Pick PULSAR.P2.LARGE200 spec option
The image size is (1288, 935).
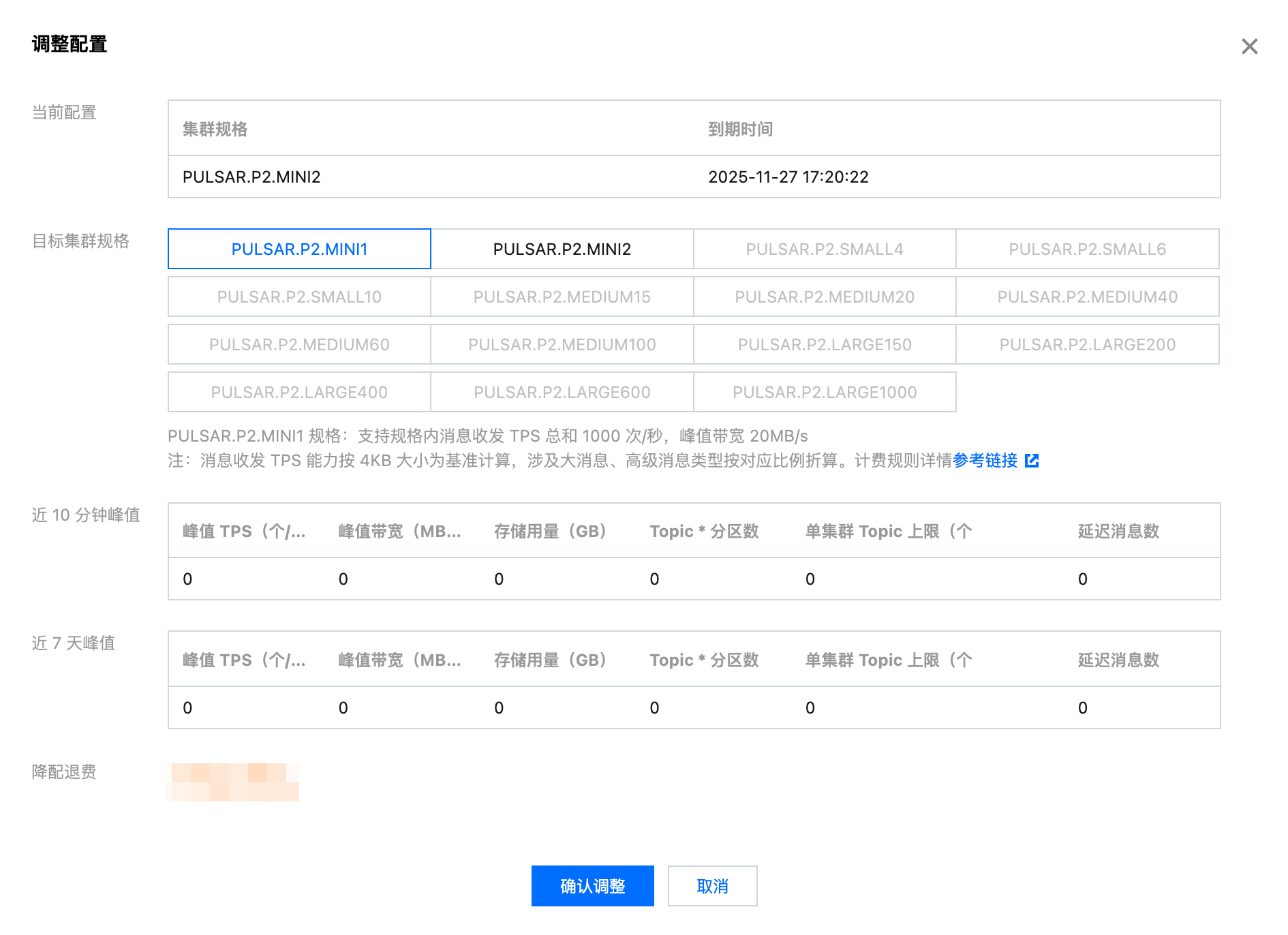pyautogui.click(x=1087, y=345)
